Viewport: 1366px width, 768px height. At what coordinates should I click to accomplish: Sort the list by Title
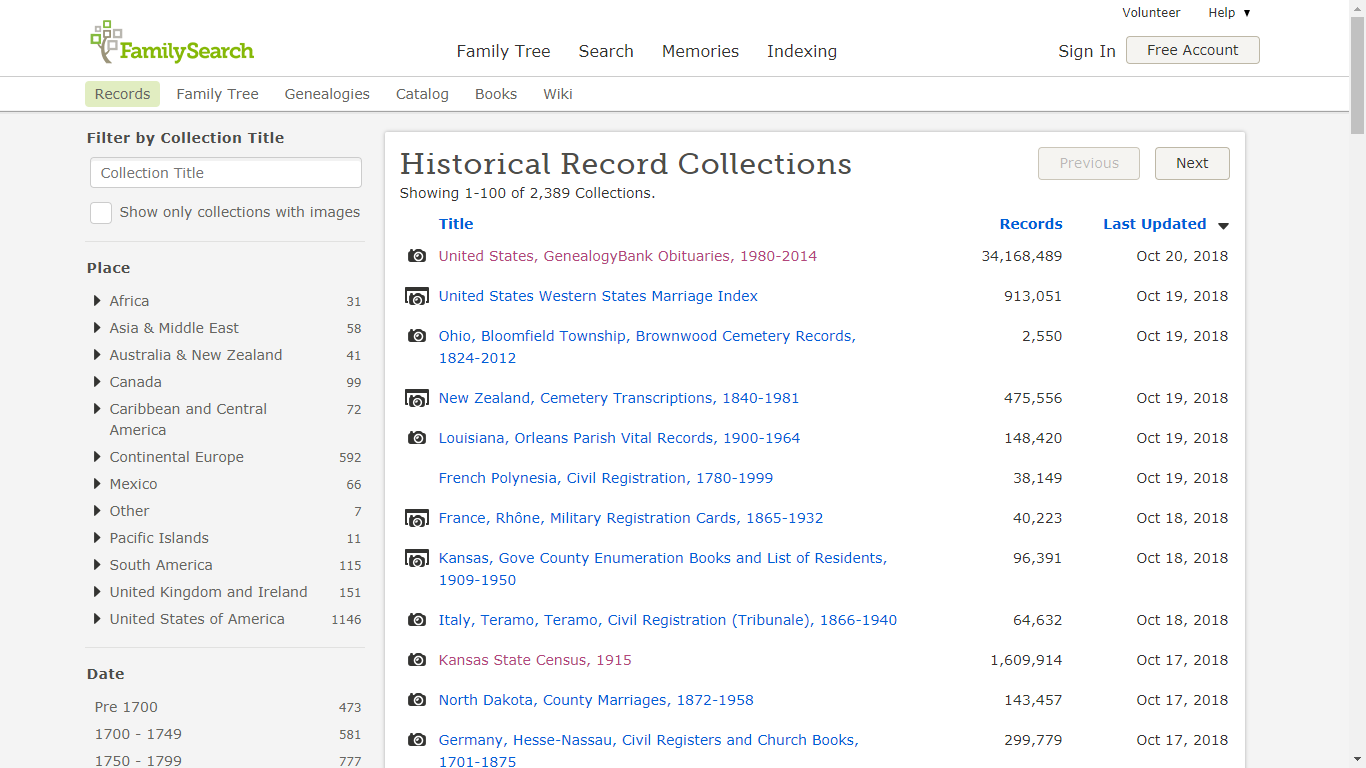pyautogui.click(x=456, y=224)
